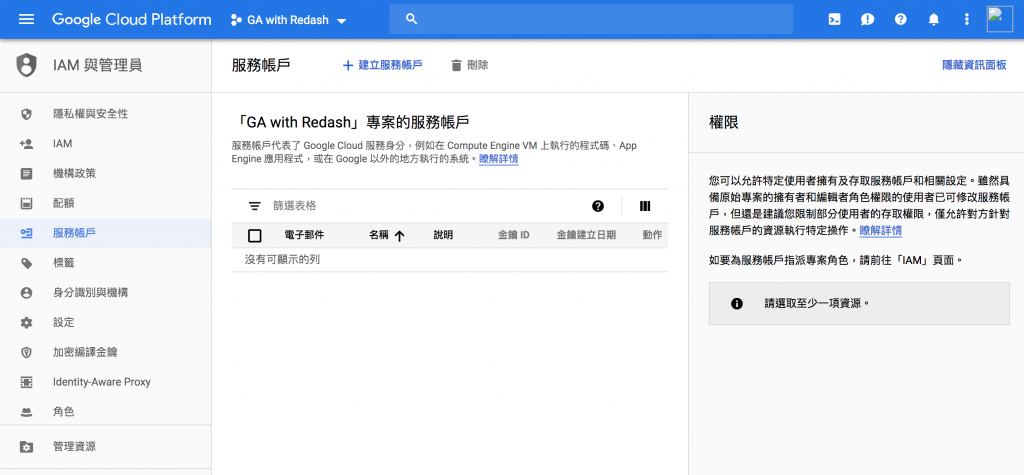1024x475 pixels.
Task: Click the 刪除 button
Action: [x=470, y=65]
